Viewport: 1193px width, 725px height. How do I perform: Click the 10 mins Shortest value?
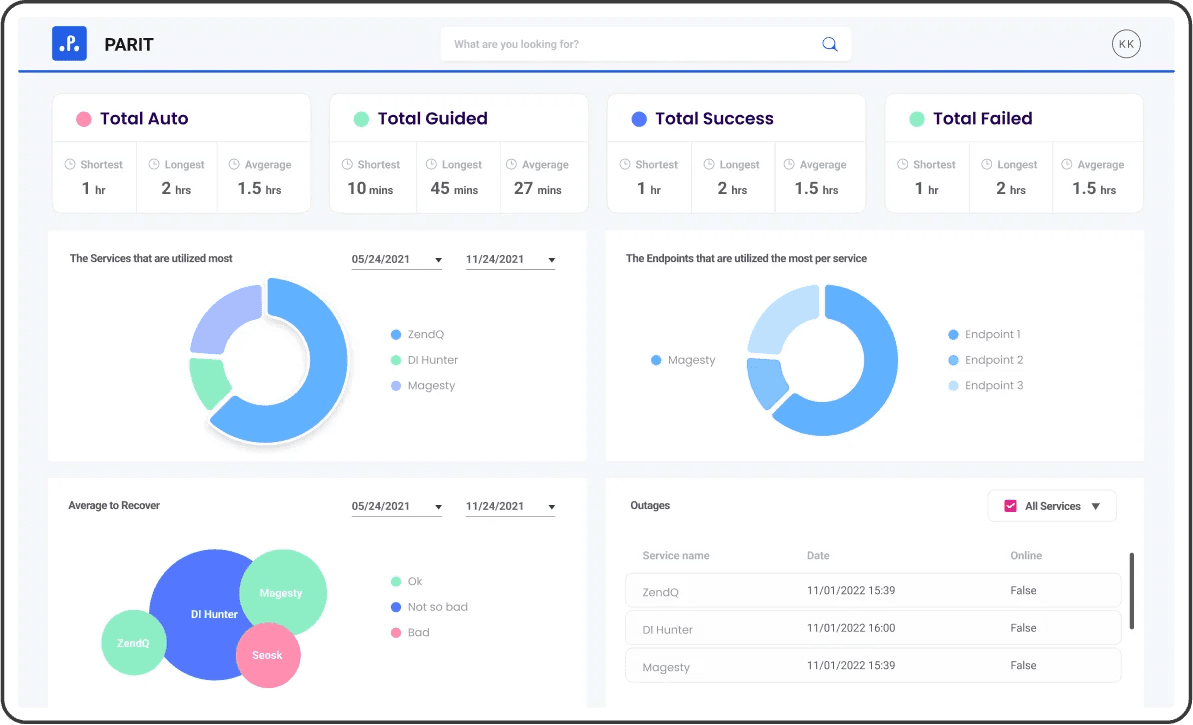point(371,189)
